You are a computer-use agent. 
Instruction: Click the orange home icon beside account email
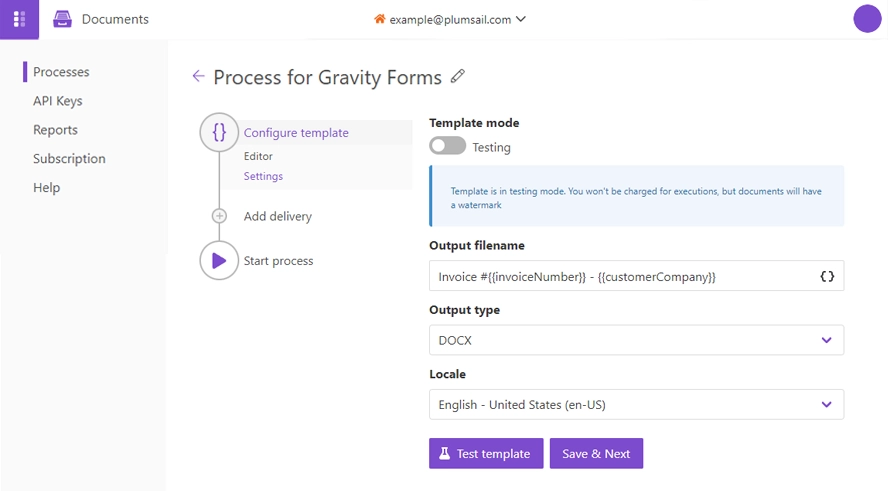coord(379,19)
